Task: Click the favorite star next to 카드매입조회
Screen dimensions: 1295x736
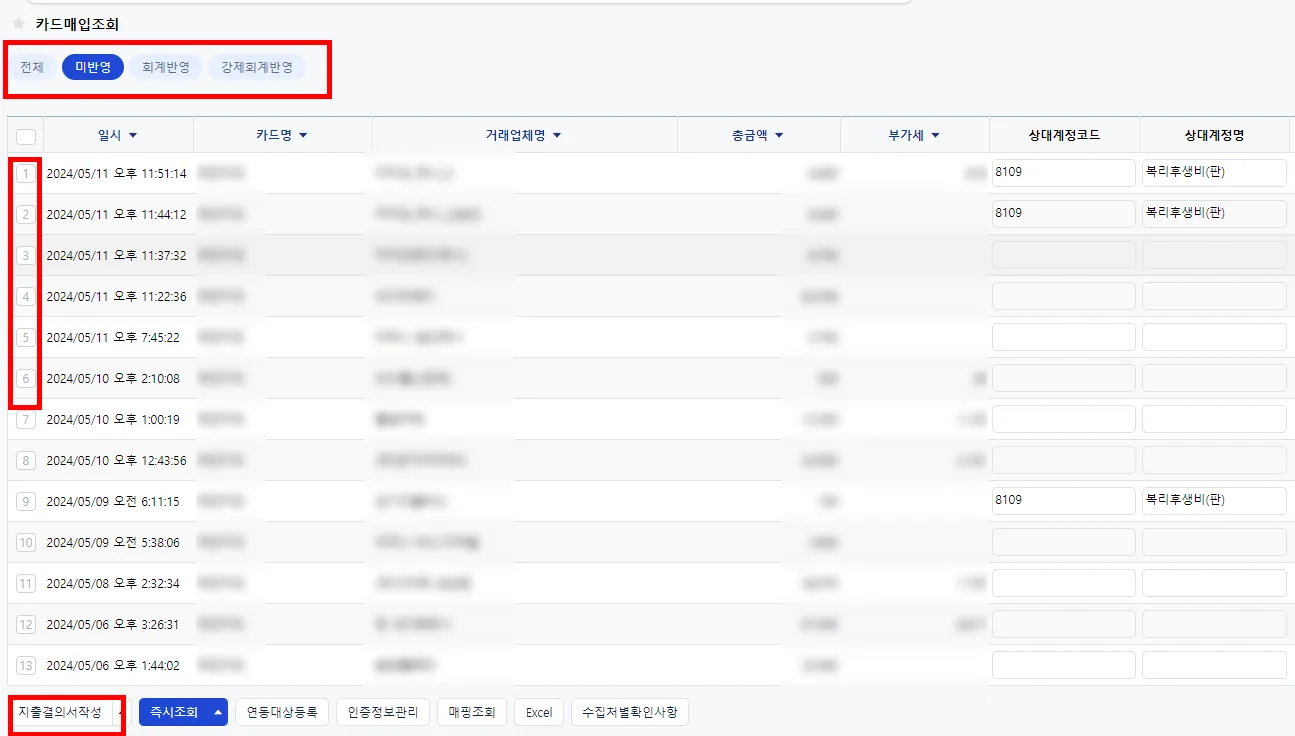Action: point(18,24)
